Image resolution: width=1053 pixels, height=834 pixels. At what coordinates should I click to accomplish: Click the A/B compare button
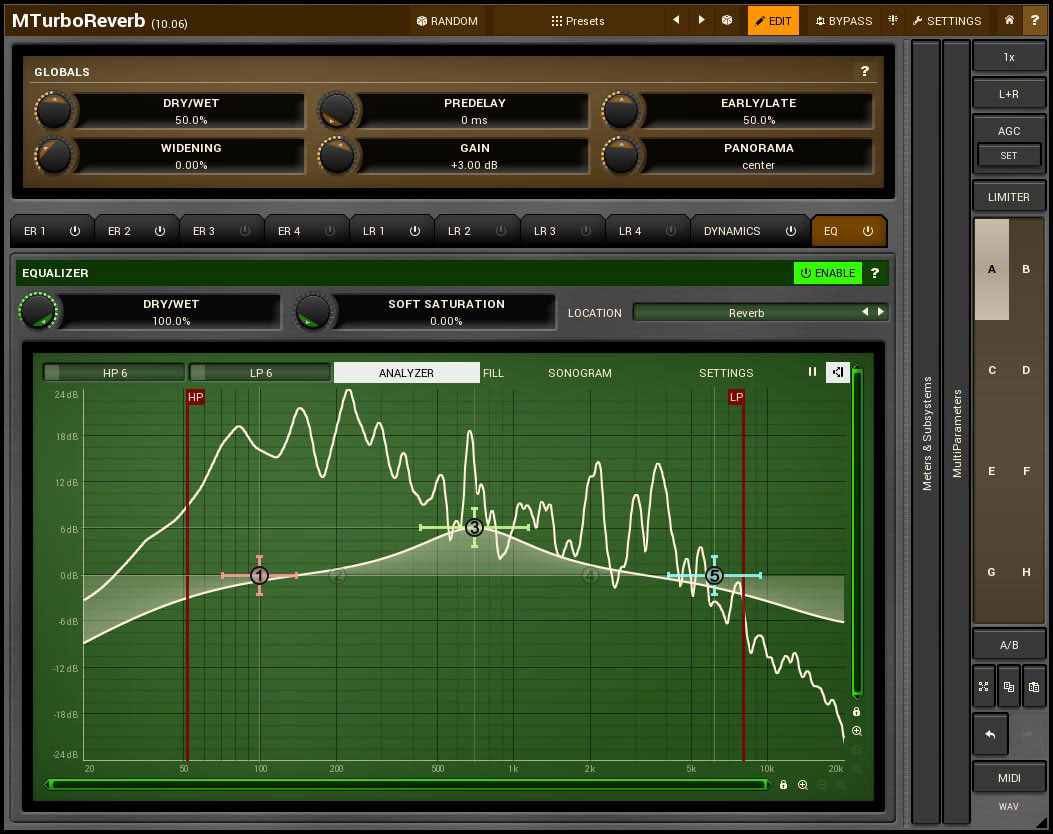pos(1009,645)
